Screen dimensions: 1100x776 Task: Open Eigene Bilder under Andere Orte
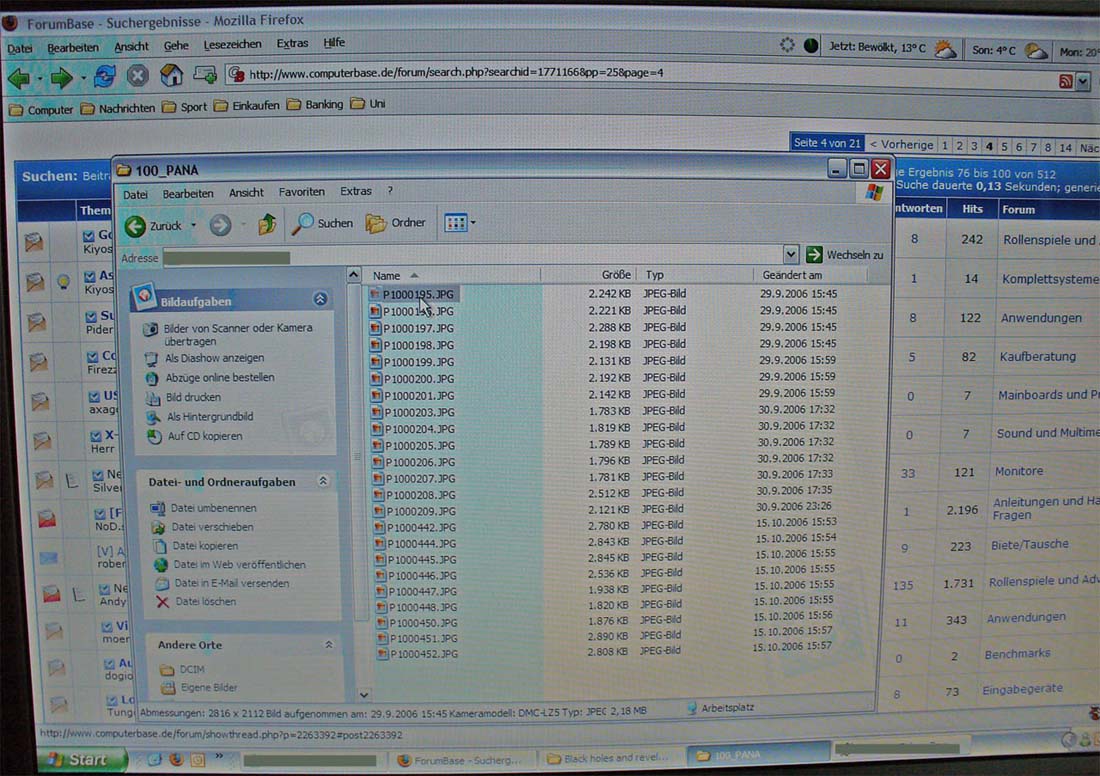point(199,688)
